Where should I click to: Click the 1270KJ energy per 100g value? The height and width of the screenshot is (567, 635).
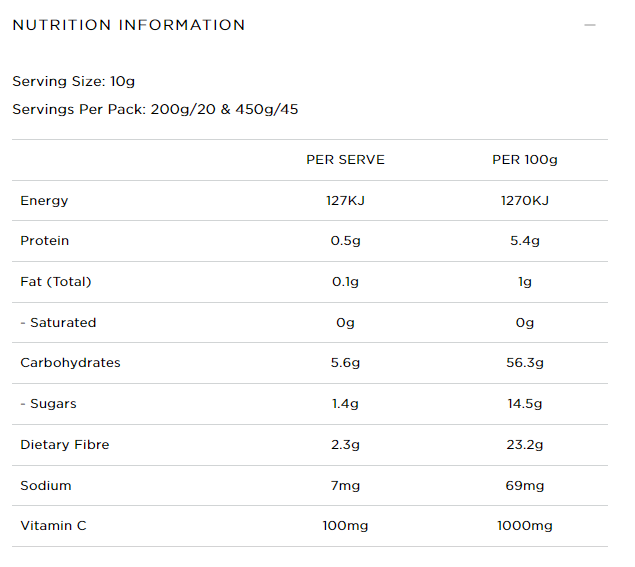pyautogui.click(x=525, y=200)
